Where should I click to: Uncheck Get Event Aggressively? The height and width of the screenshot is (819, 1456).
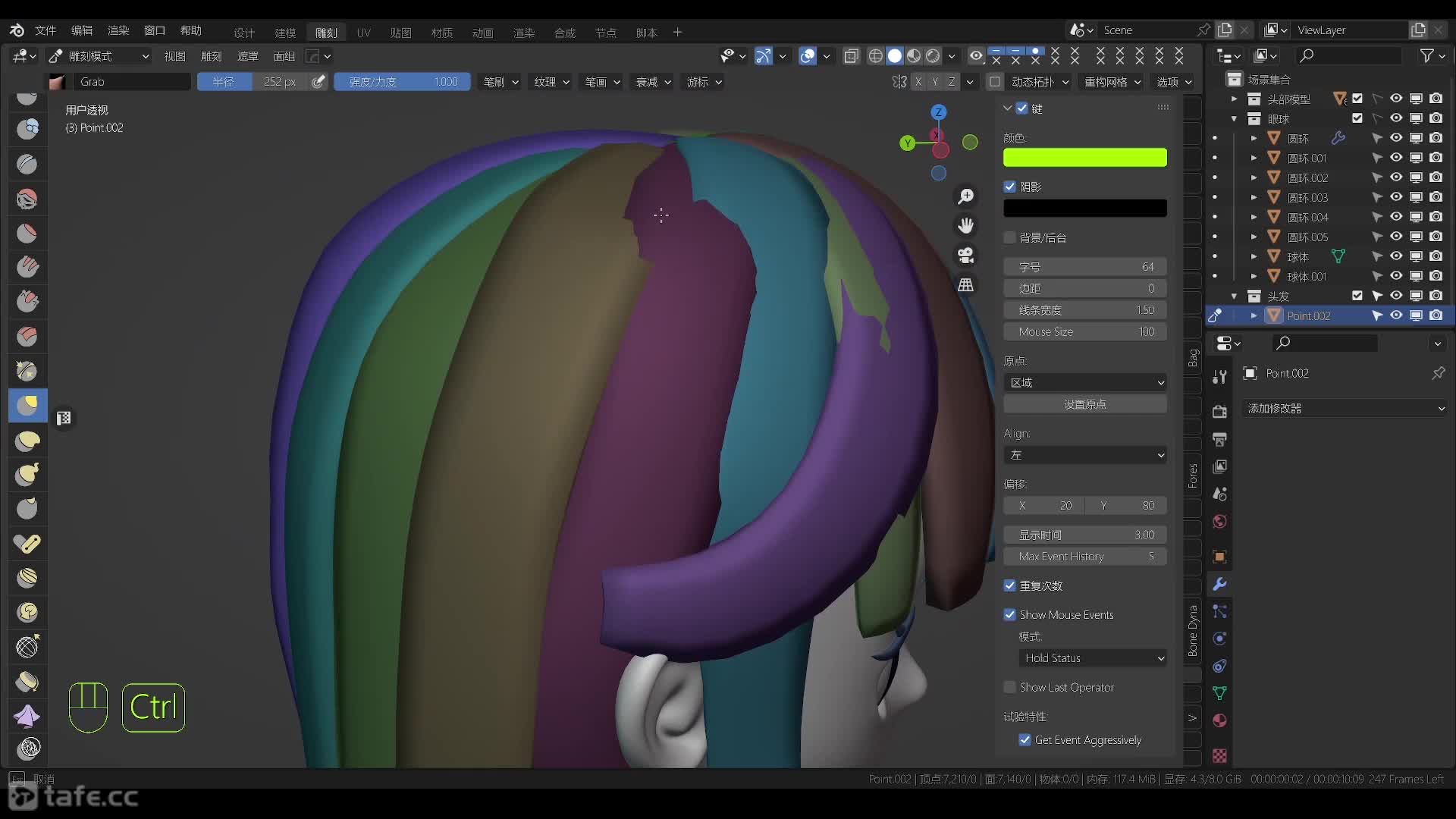1025,739
